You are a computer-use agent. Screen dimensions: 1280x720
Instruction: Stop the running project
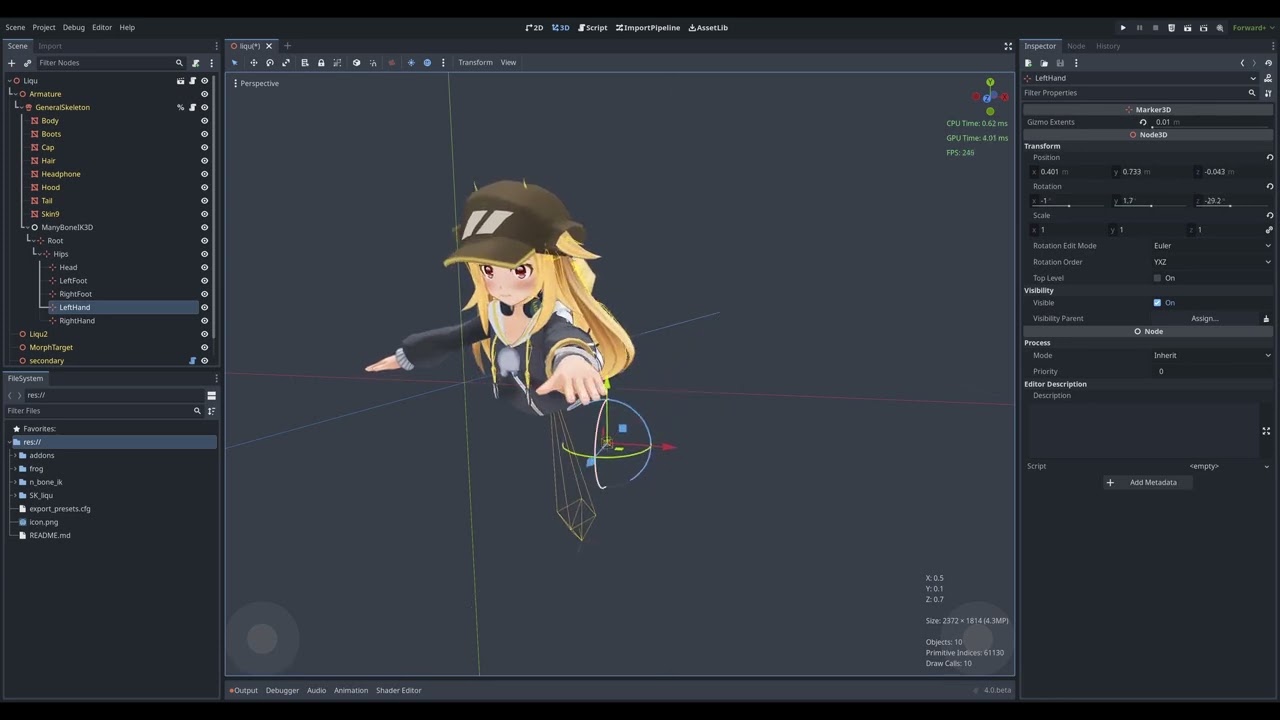tap(1155, 28)
